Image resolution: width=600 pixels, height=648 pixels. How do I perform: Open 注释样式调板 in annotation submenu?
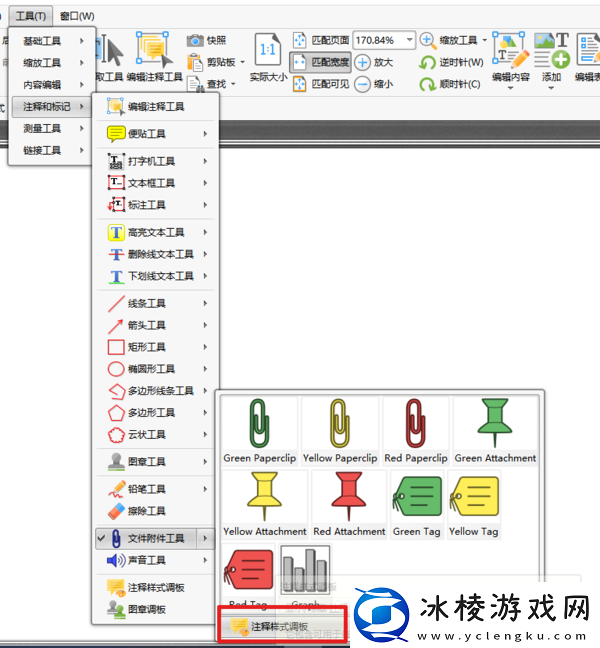coord(155,588)
